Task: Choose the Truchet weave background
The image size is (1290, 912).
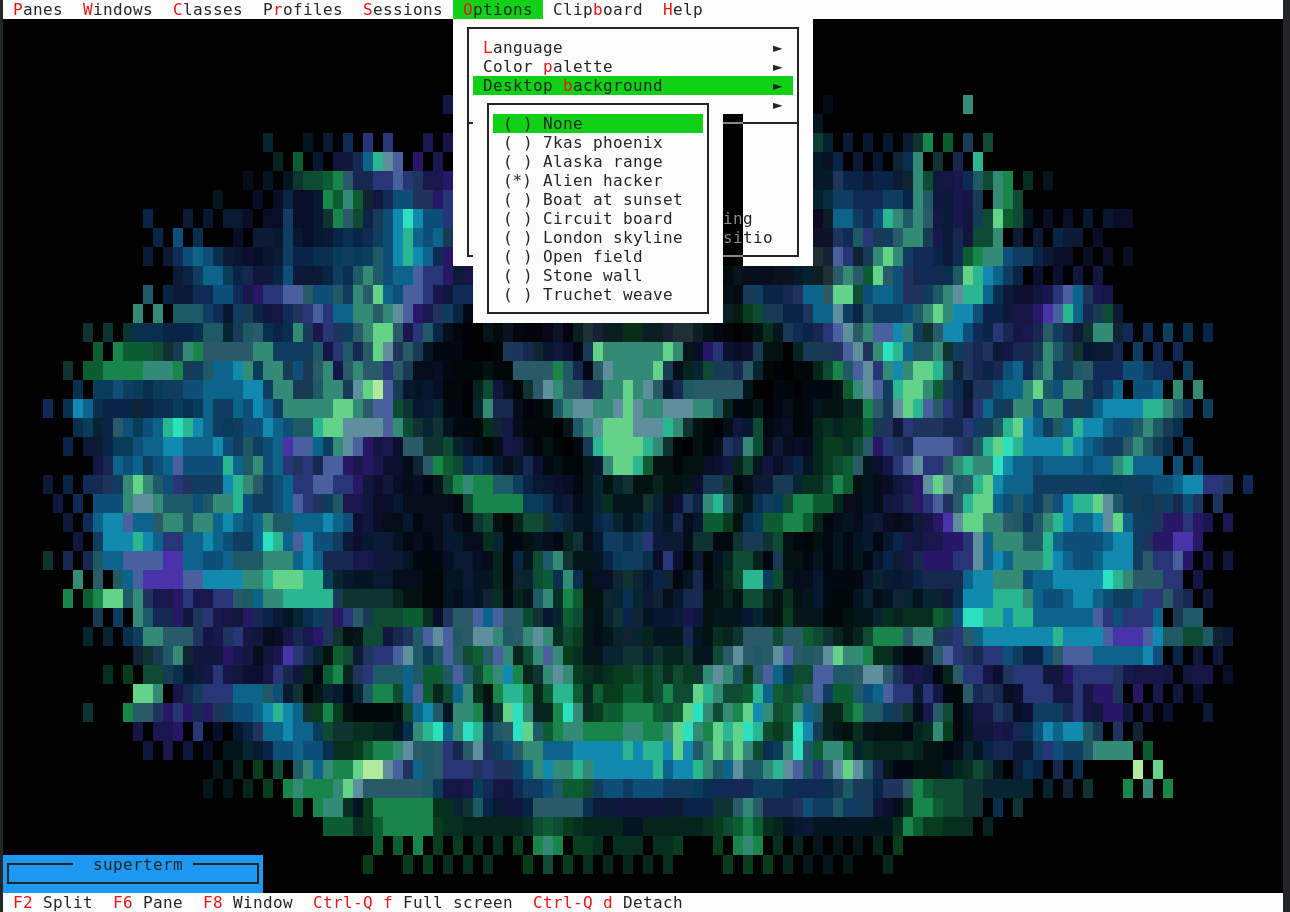Action: (598, 294)
